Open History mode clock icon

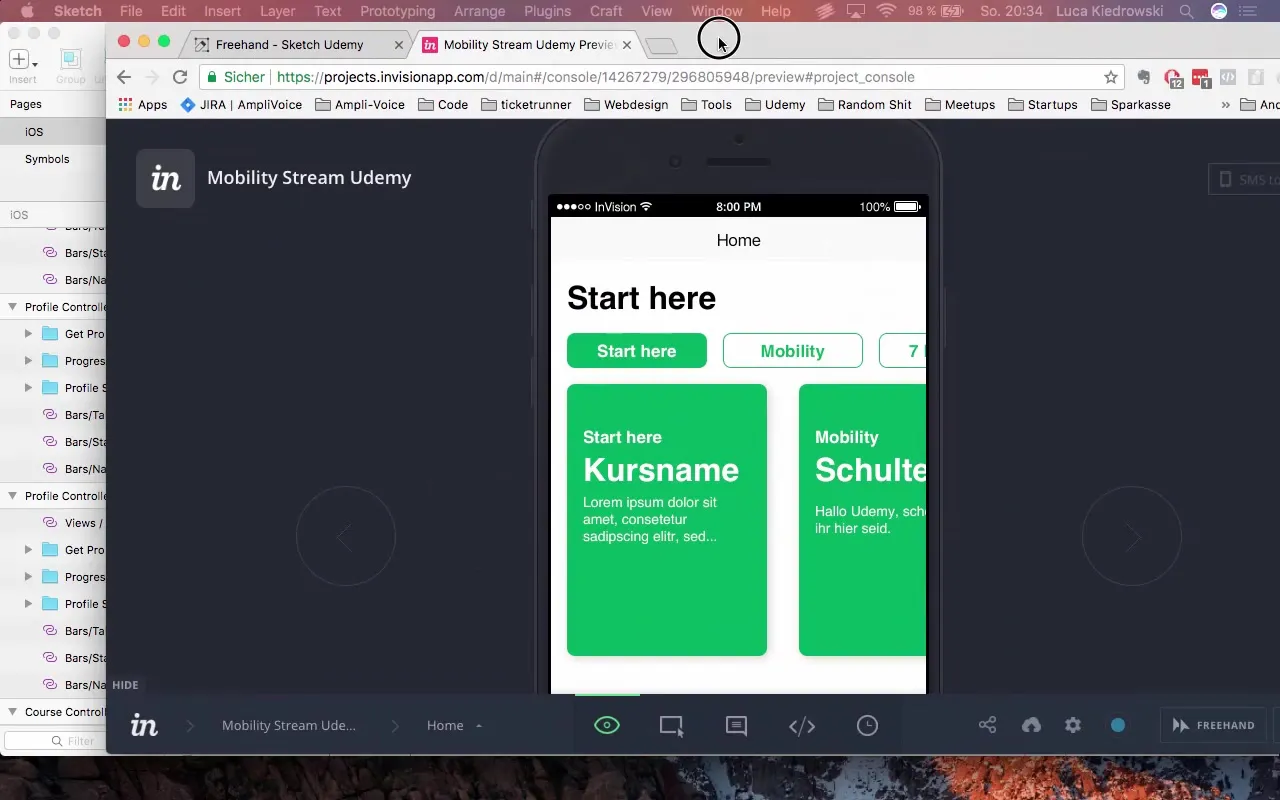[x=867, y=726]
